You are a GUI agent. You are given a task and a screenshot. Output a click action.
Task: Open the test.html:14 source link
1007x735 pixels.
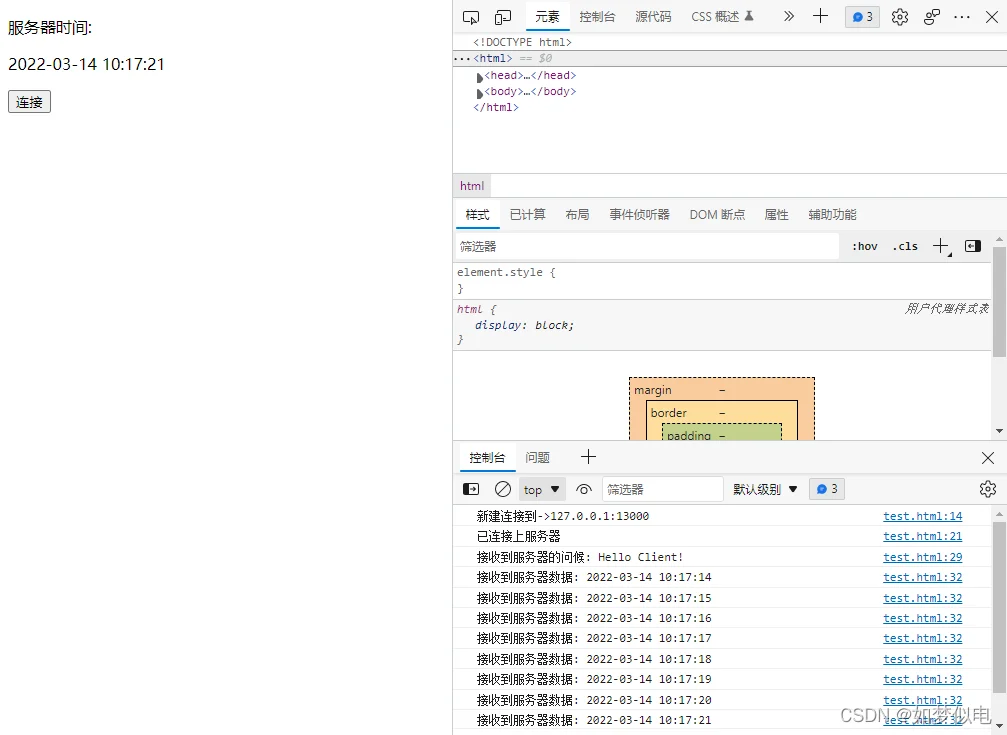tap(922, 516)
